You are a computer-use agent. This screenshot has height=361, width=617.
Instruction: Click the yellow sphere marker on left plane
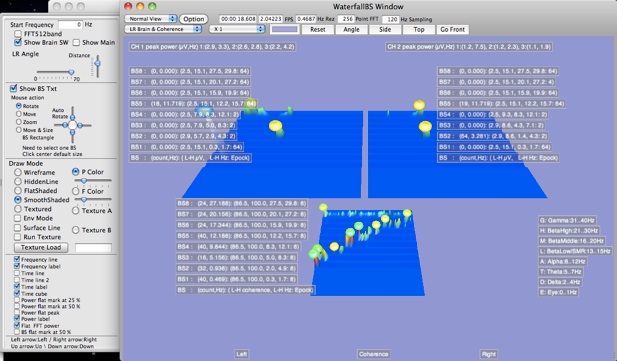pyautogui.click(x=275, y=126)
